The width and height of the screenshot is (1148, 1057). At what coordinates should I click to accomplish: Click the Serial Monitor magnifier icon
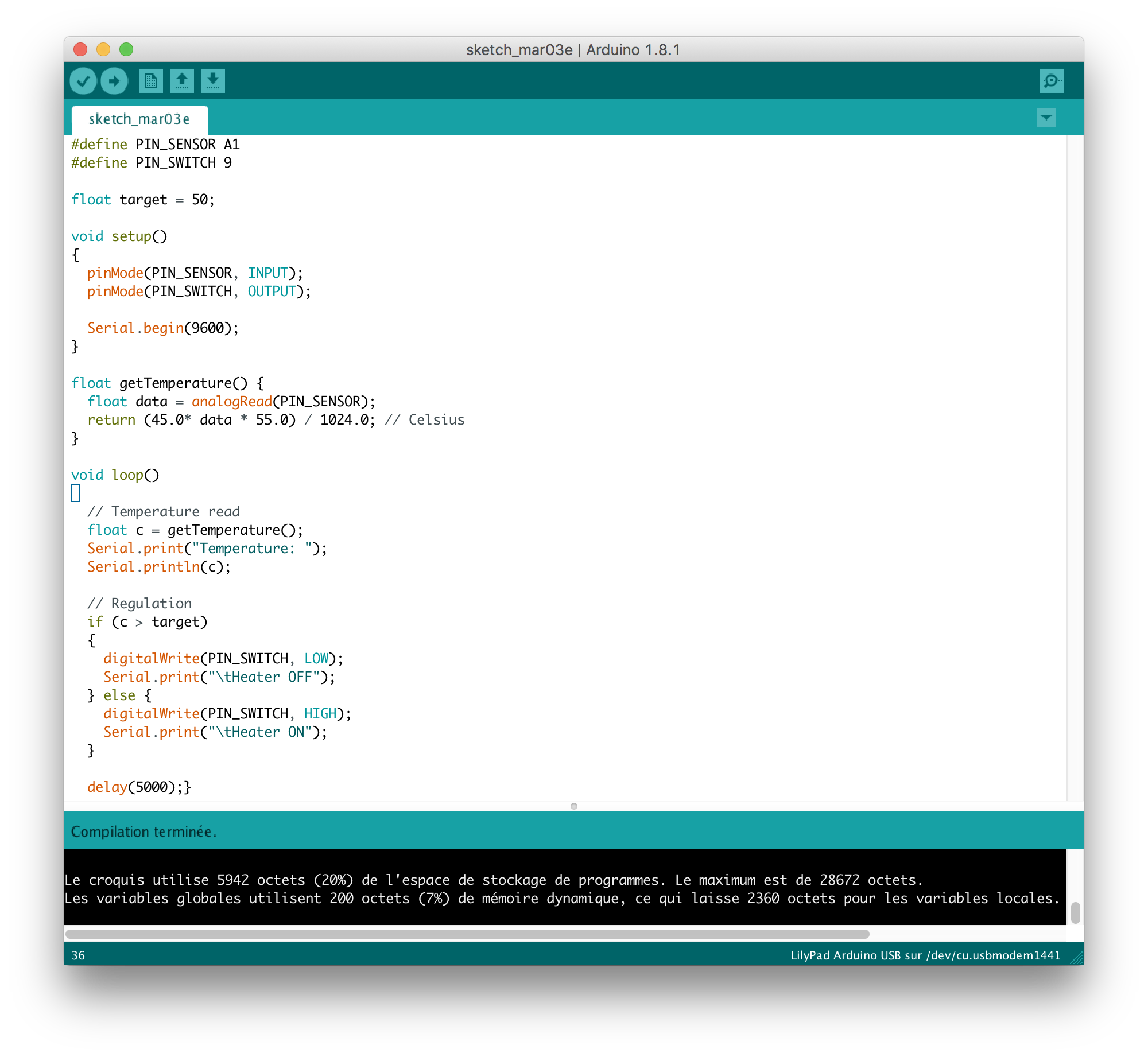pyautogui.click(x=1052, y=80)
